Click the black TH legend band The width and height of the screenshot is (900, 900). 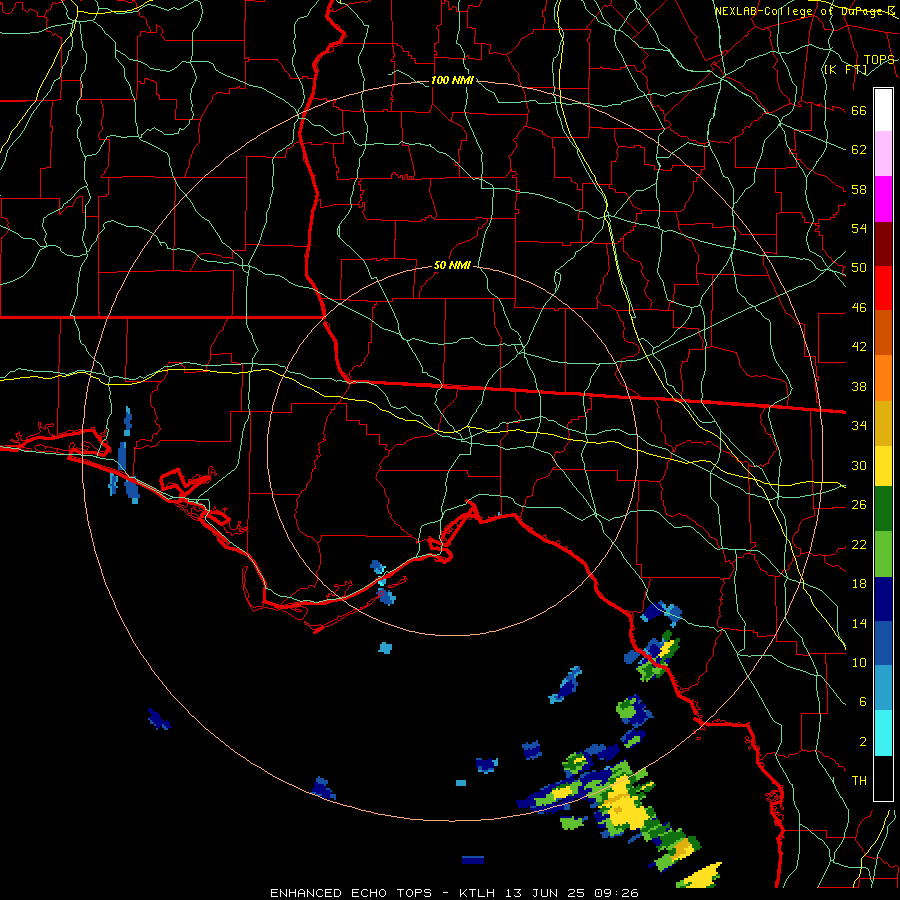point(883,778)
